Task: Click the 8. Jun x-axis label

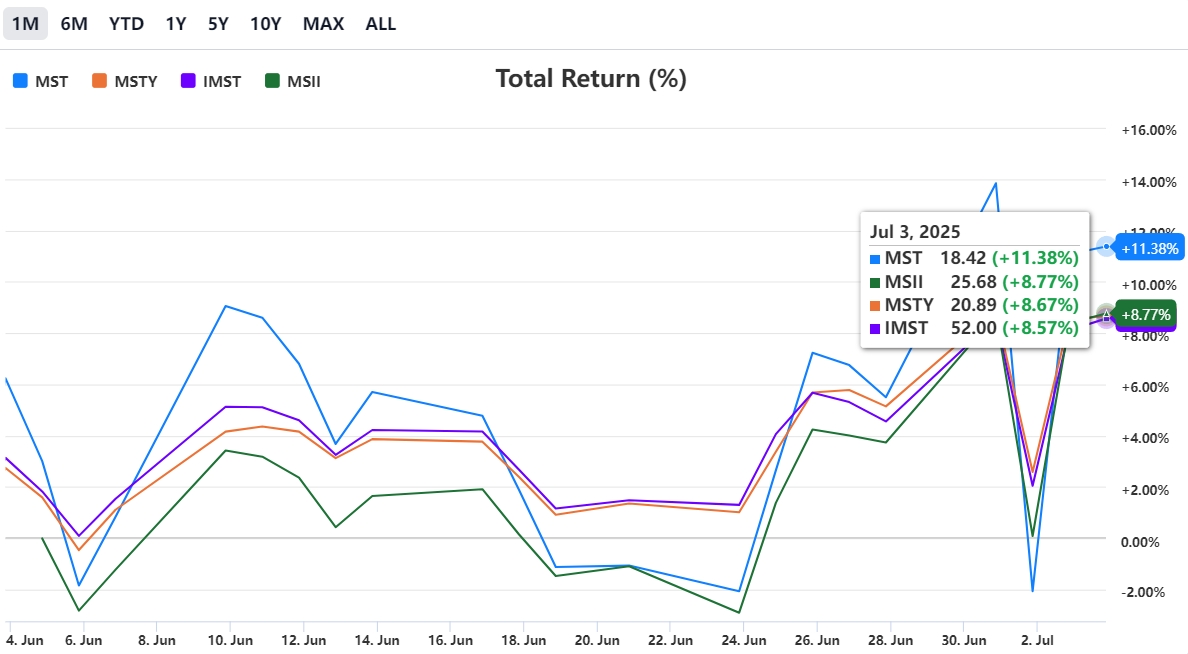Action: click(157, 640)
